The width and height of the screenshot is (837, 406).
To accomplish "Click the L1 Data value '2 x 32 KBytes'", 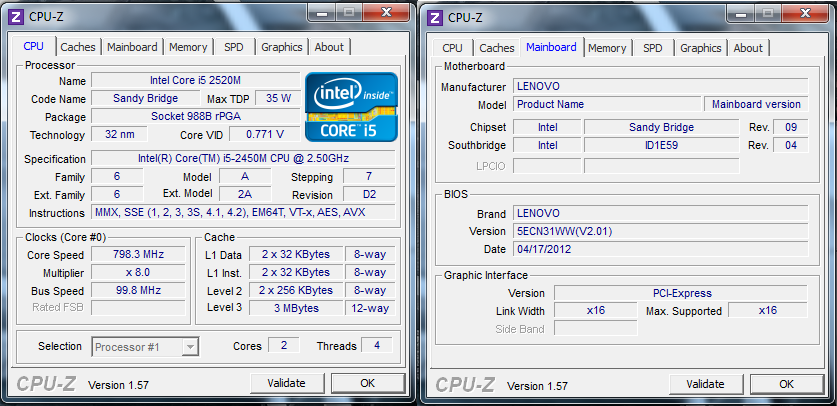I will pyautogui.click(x=296, y=254).
